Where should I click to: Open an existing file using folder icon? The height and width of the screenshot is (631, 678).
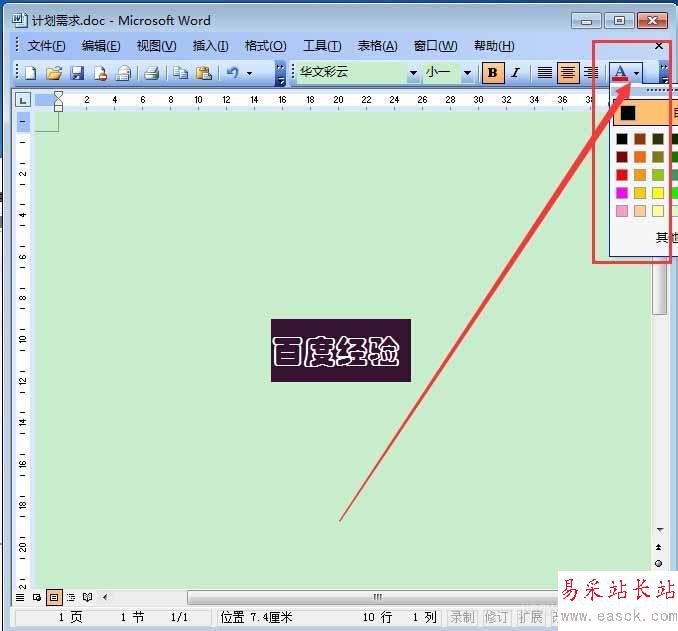pyautogui.click(x=54, y=73)
